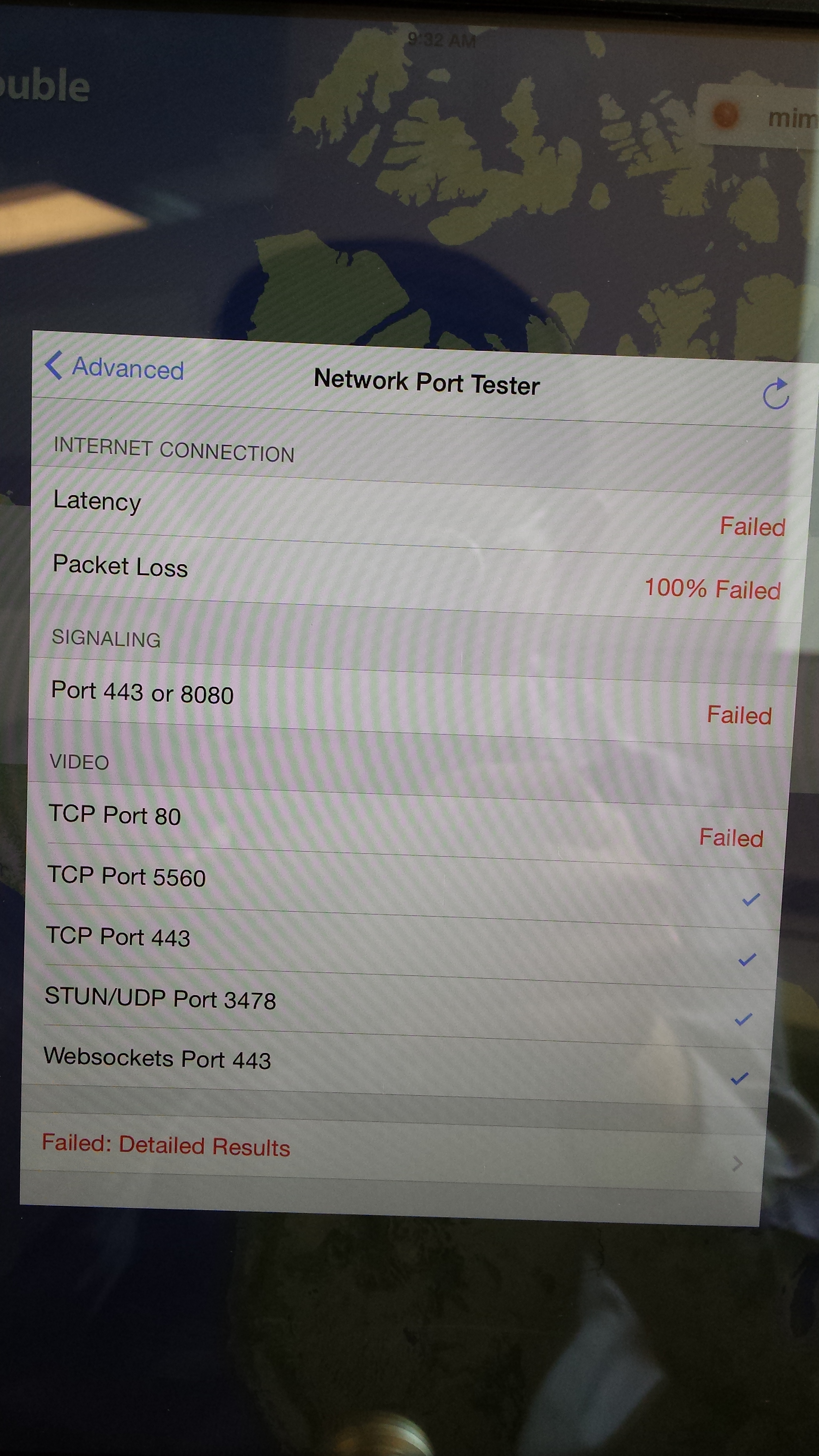Tap the STUN/UDP Port 3478 checkmark

[x=743, y=1019]
